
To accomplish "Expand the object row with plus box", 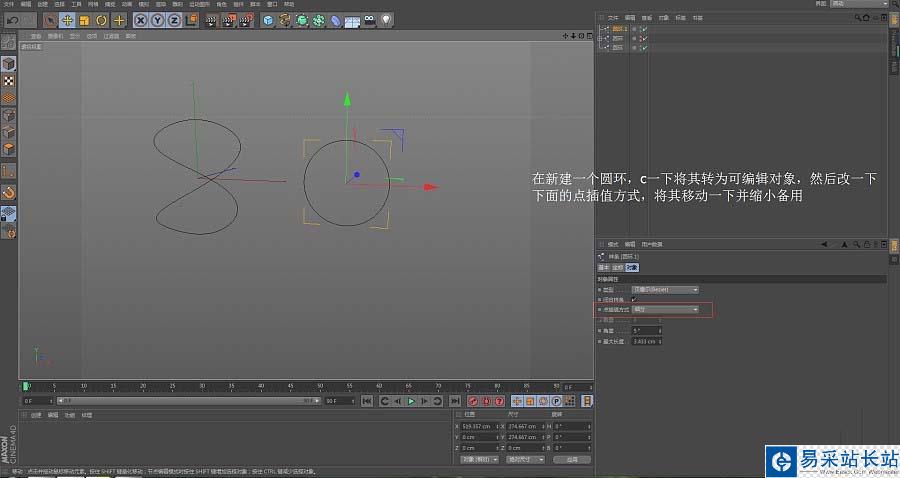I will point(600,38).
